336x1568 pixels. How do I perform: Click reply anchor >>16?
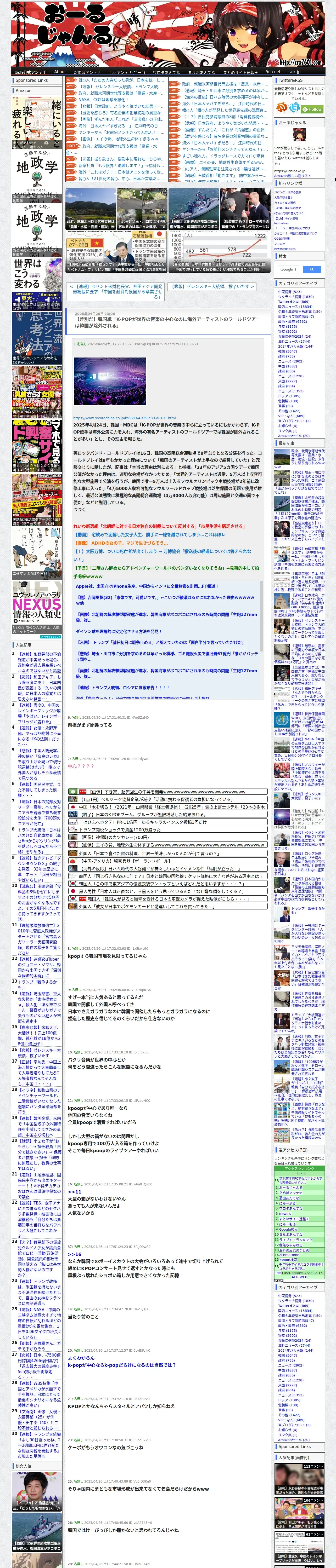pyautogui.click(x=74, y=1254)
